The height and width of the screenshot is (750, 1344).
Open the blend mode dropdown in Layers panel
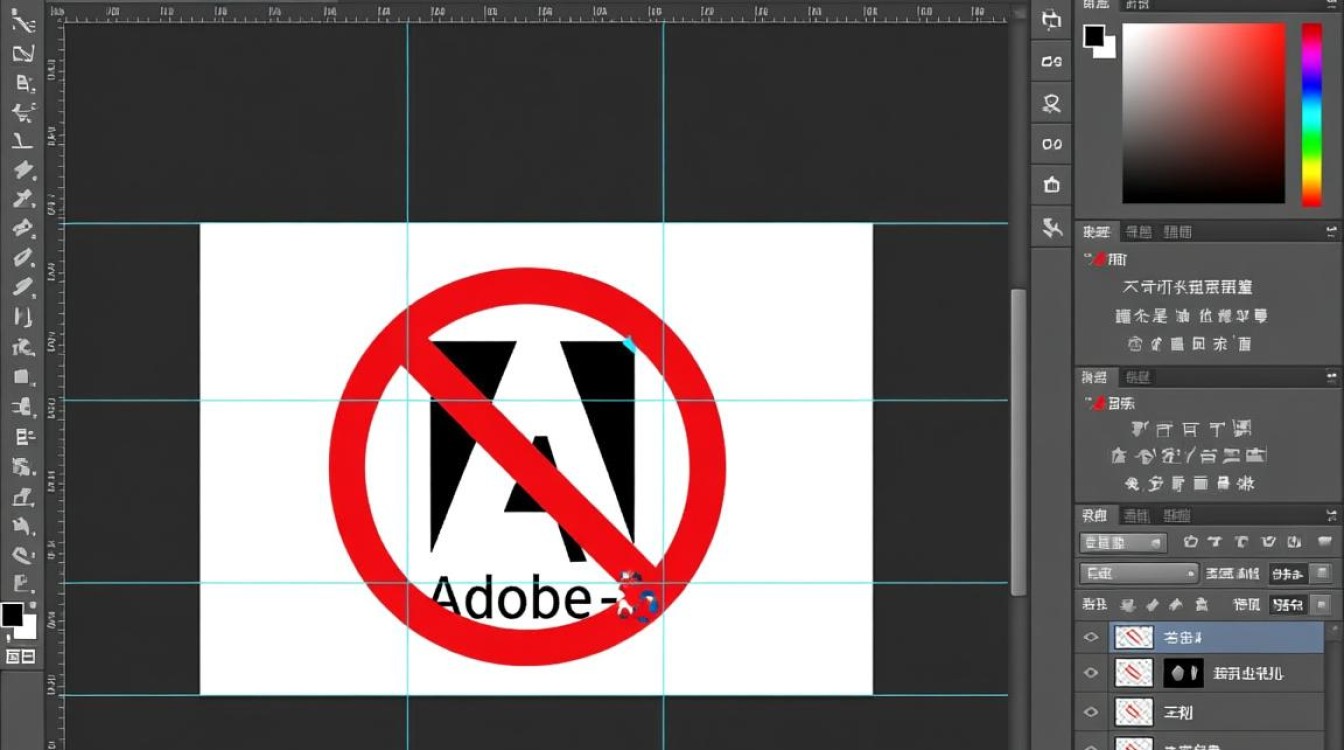1138,574
